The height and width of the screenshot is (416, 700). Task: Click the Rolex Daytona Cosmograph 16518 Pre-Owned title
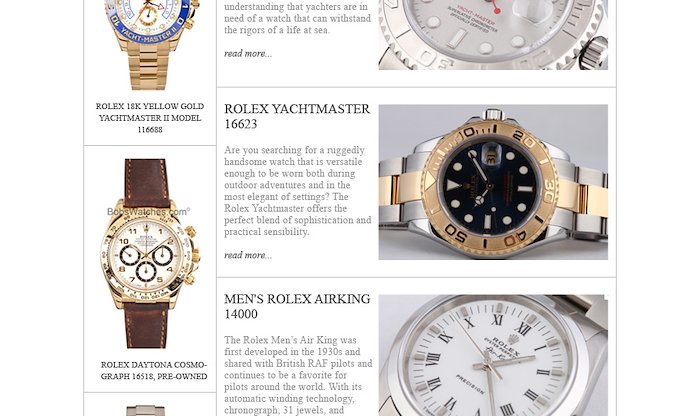(x=154, y=370)
